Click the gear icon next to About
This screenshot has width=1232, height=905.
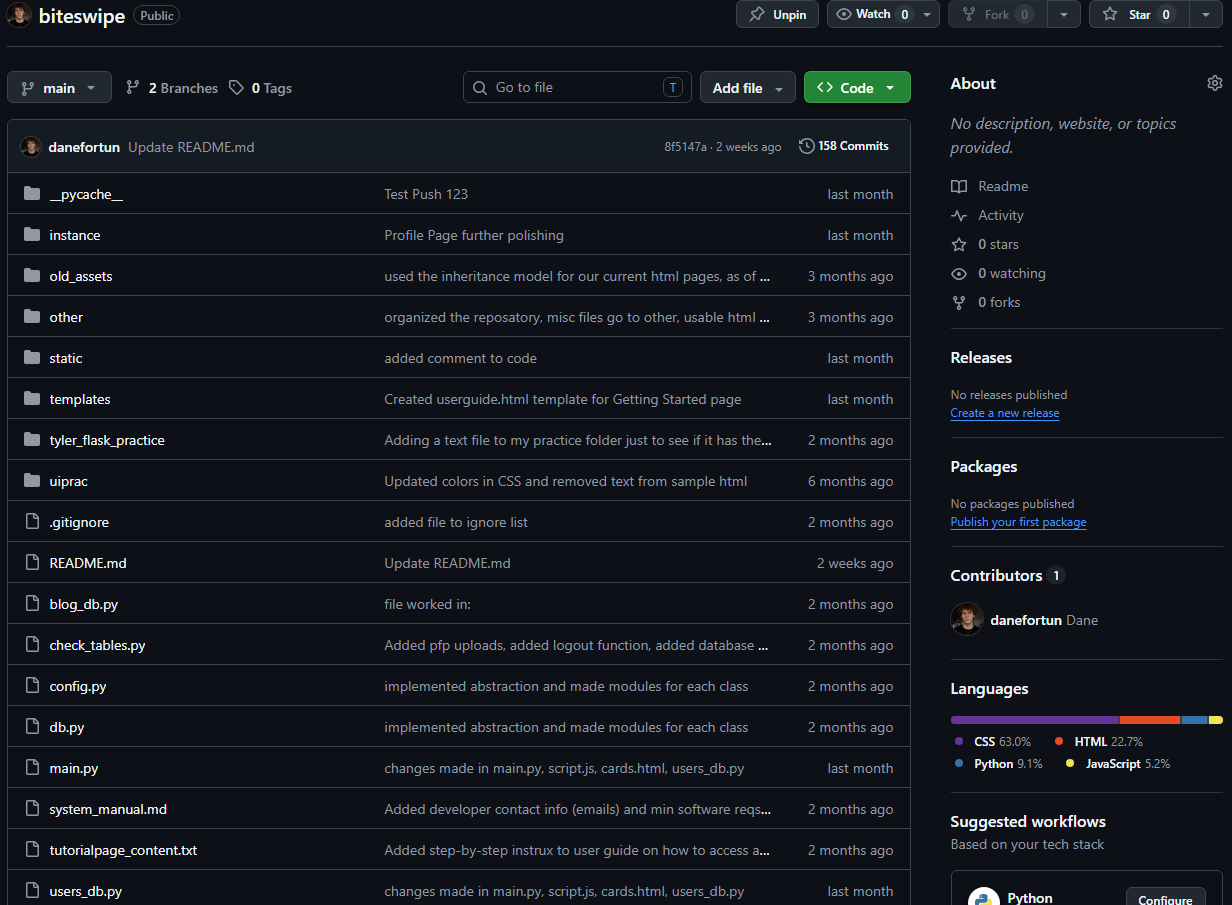click(1214, 83)
